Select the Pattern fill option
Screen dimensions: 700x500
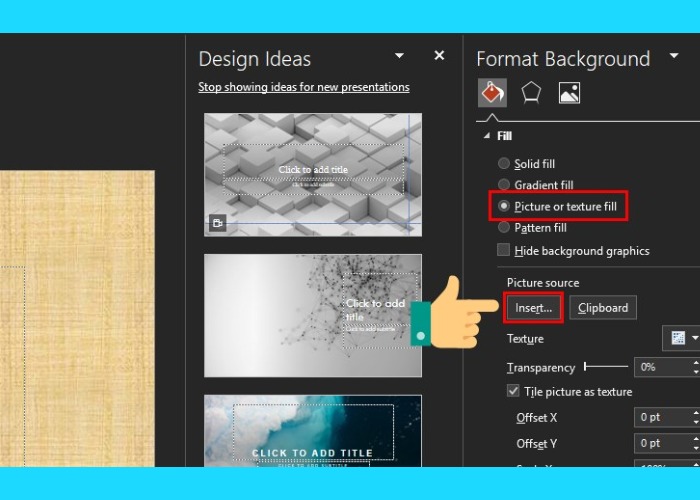coord(532,228)
